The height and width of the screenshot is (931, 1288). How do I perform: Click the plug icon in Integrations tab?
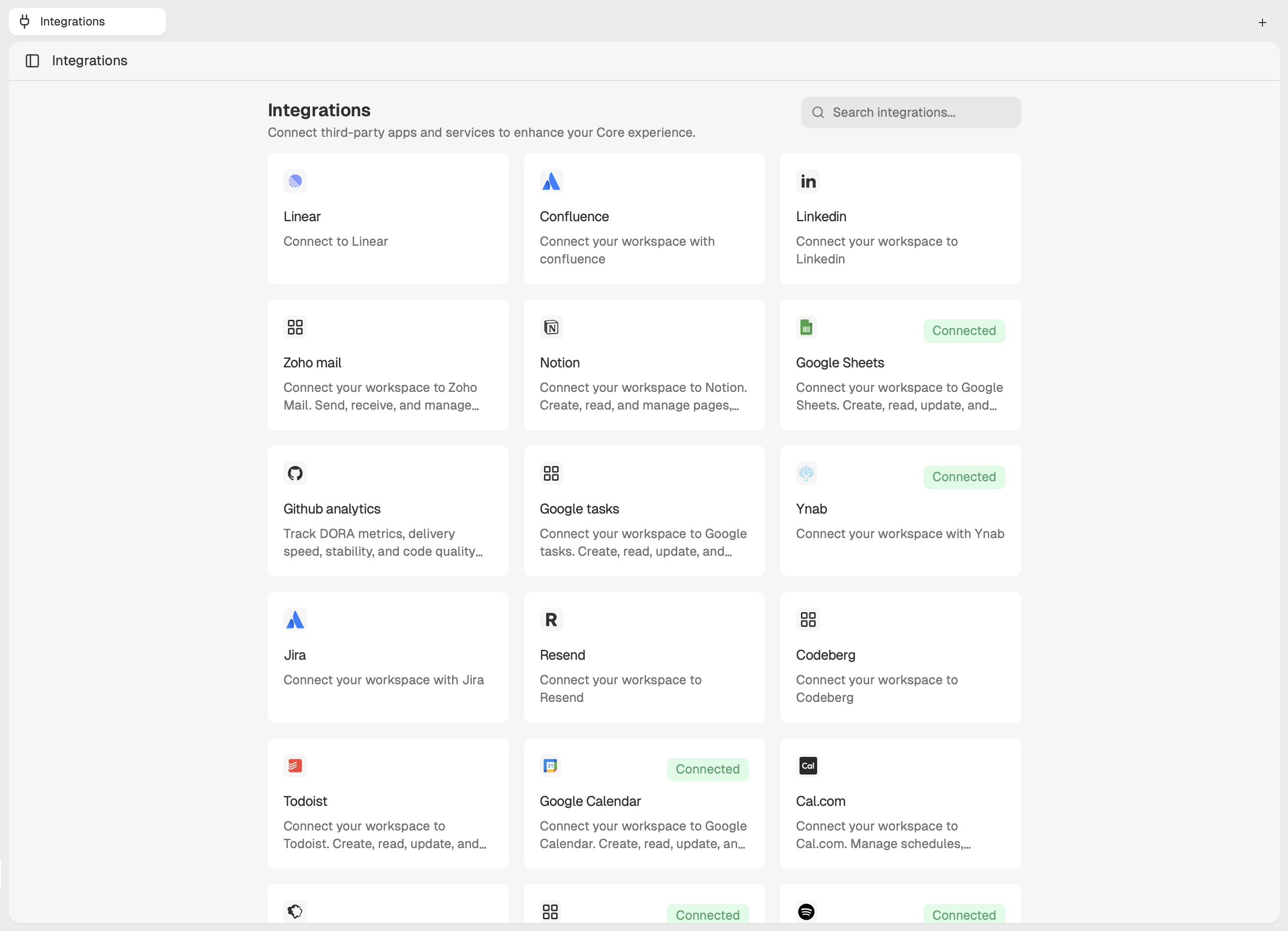tap(25, 22)
